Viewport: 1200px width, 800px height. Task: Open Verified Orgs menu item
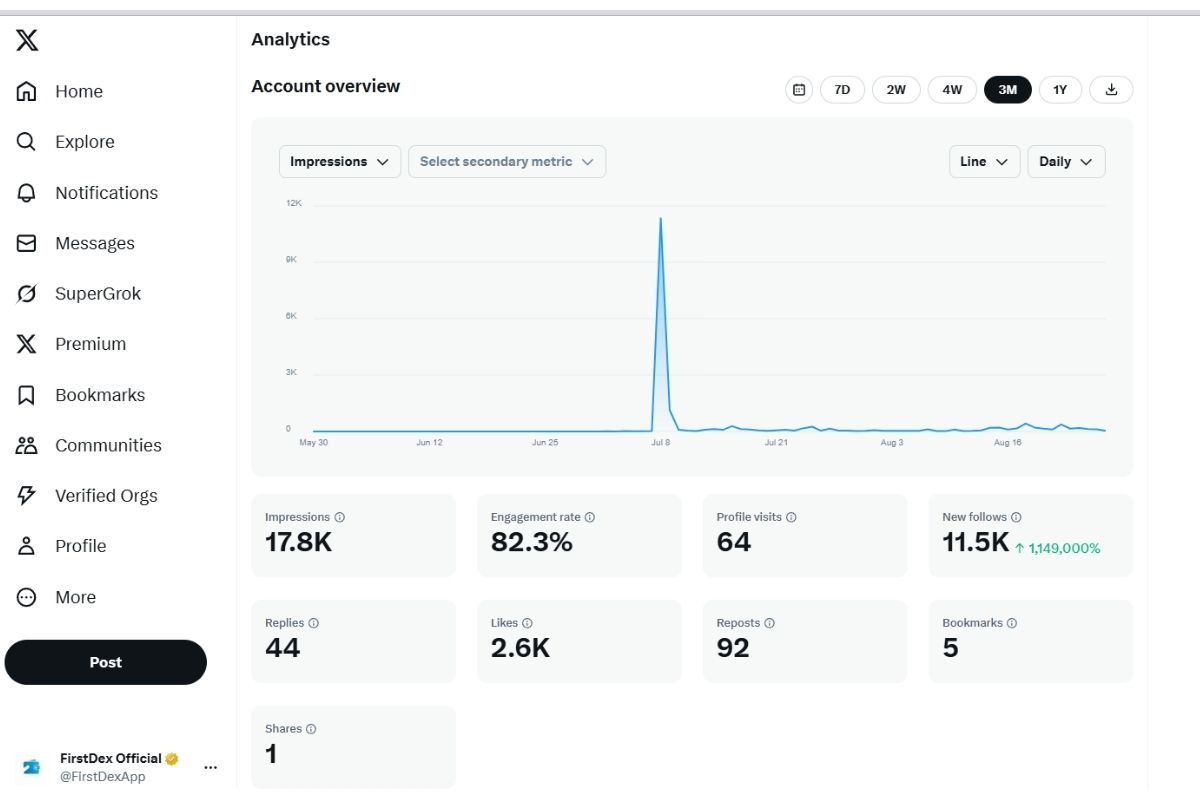pos(105,496)
